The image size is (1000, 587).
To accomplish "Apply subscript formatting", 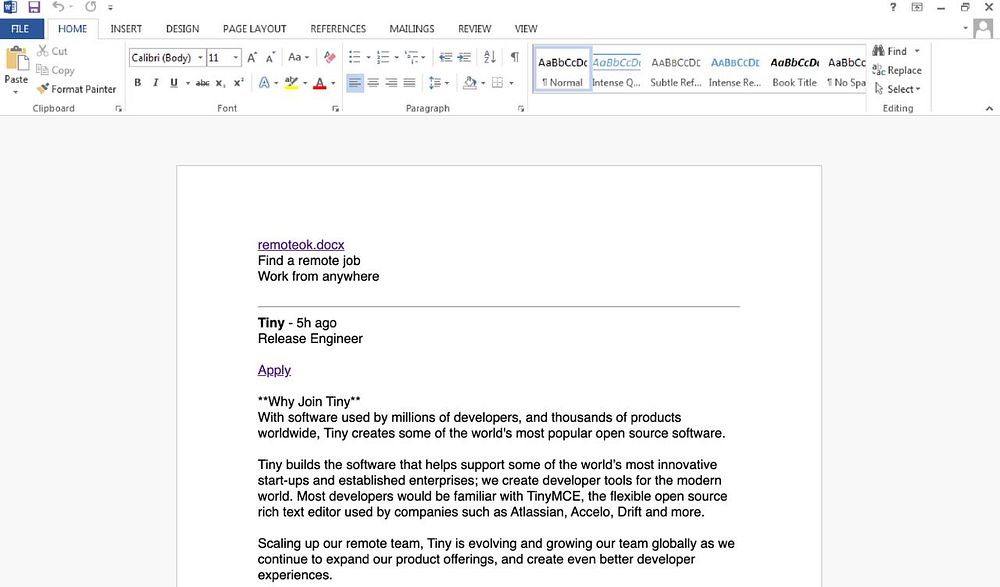I will coord(220,83).
